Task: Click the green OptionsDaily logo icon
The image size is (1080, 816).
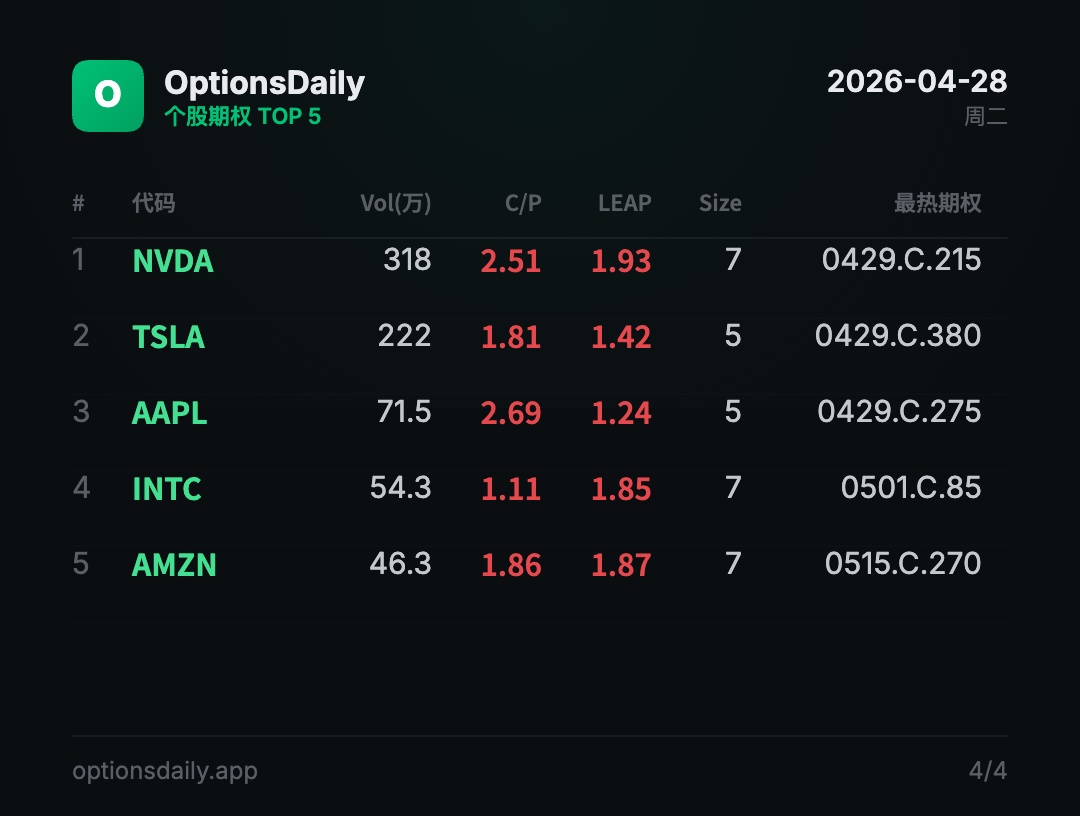Action: pyautogui.click(x=108, y=95)
